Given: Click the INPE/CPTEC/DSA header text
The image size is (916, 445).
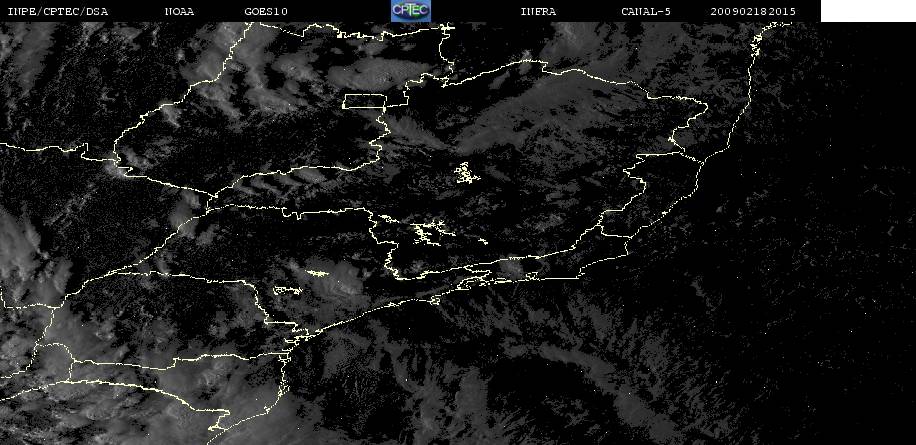Looking at the screenshot, I should click(58, 11).
